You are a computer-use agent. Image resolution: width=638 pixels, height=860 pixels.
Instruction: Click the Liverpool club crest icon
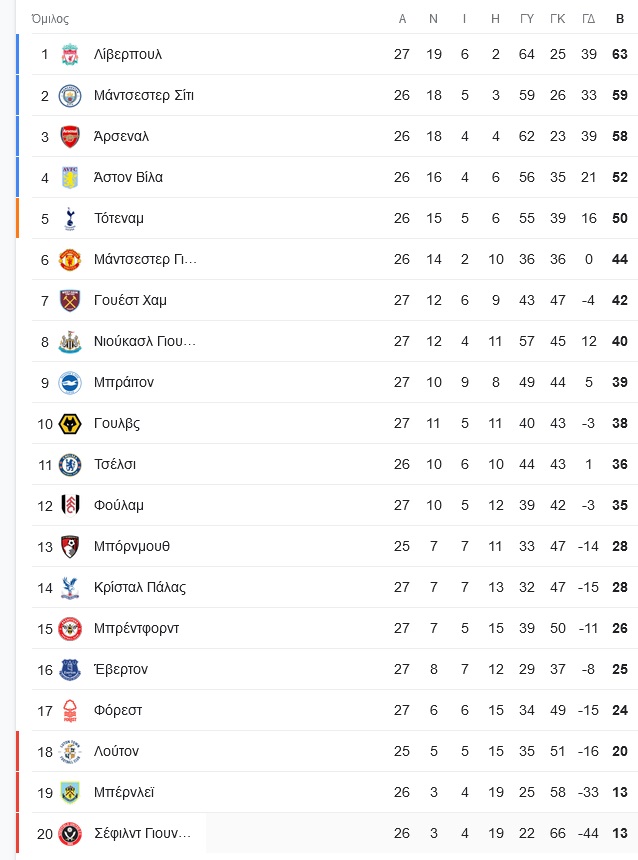70,54
